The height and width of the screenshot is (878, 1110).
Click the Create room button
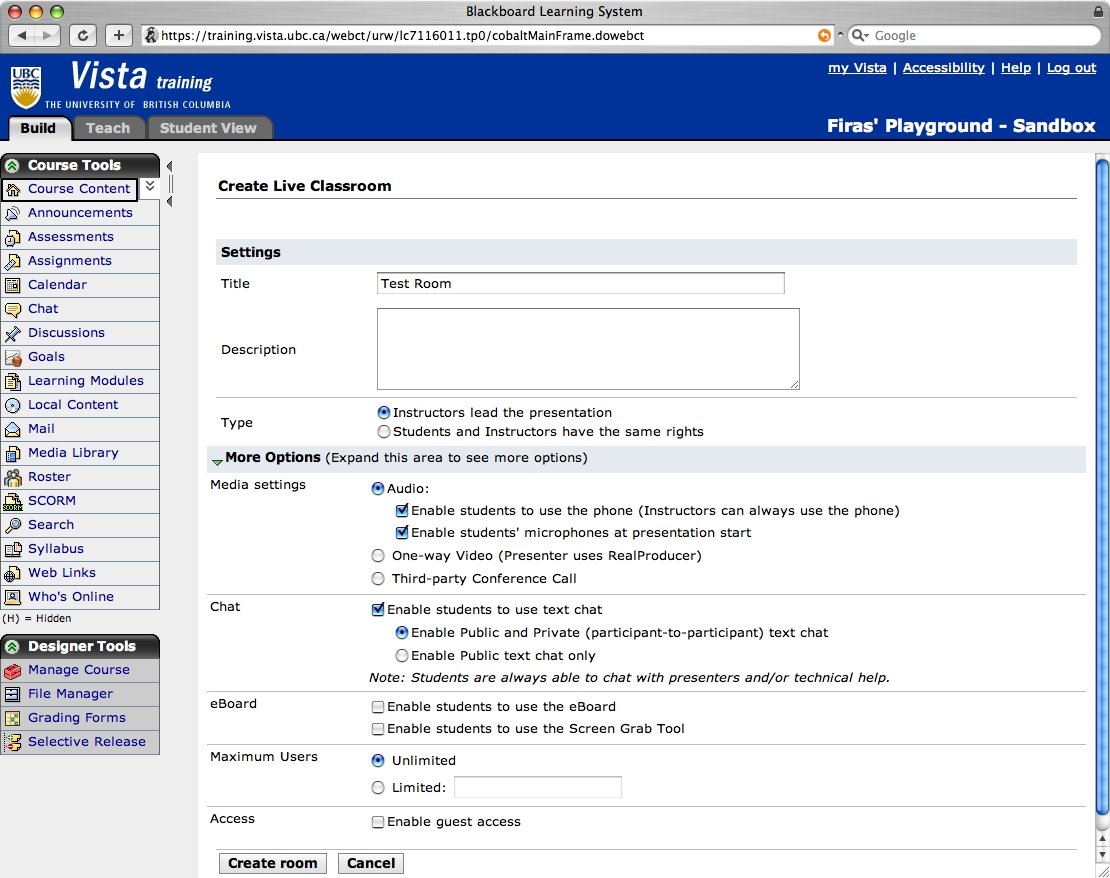pos(272,863)
